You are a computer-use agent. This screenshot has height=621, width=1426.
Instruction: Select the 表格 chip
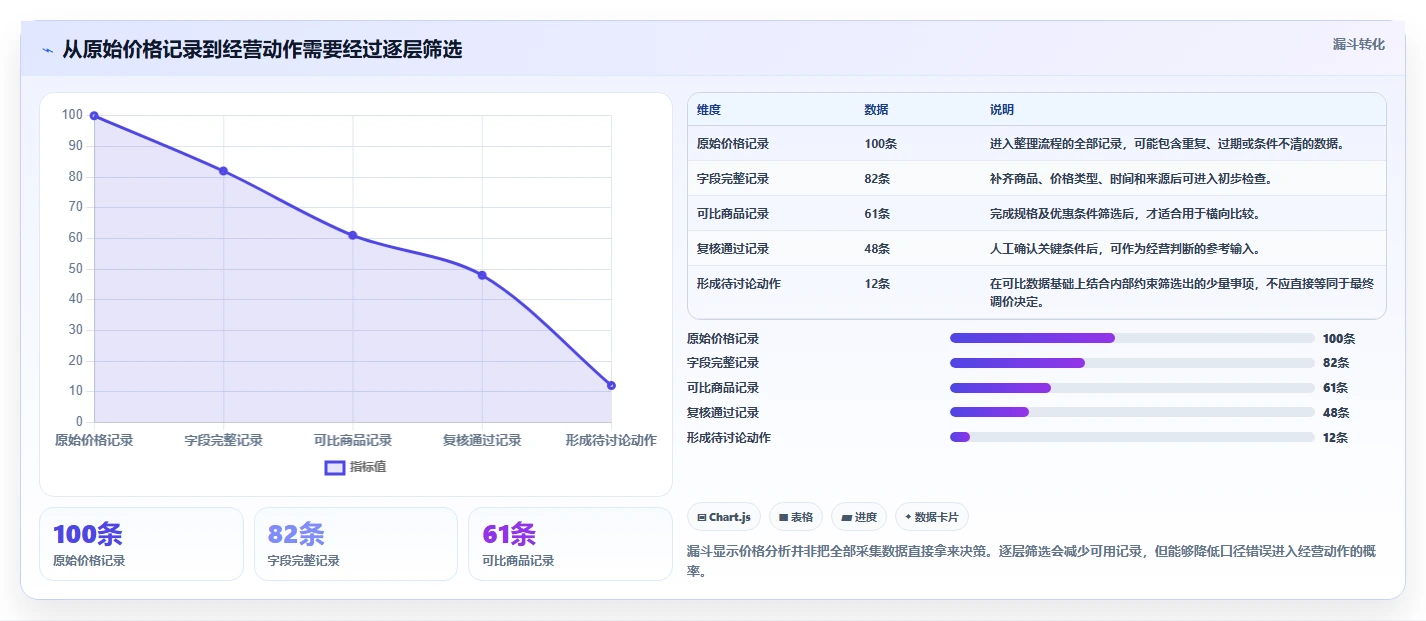pos(796,517)
